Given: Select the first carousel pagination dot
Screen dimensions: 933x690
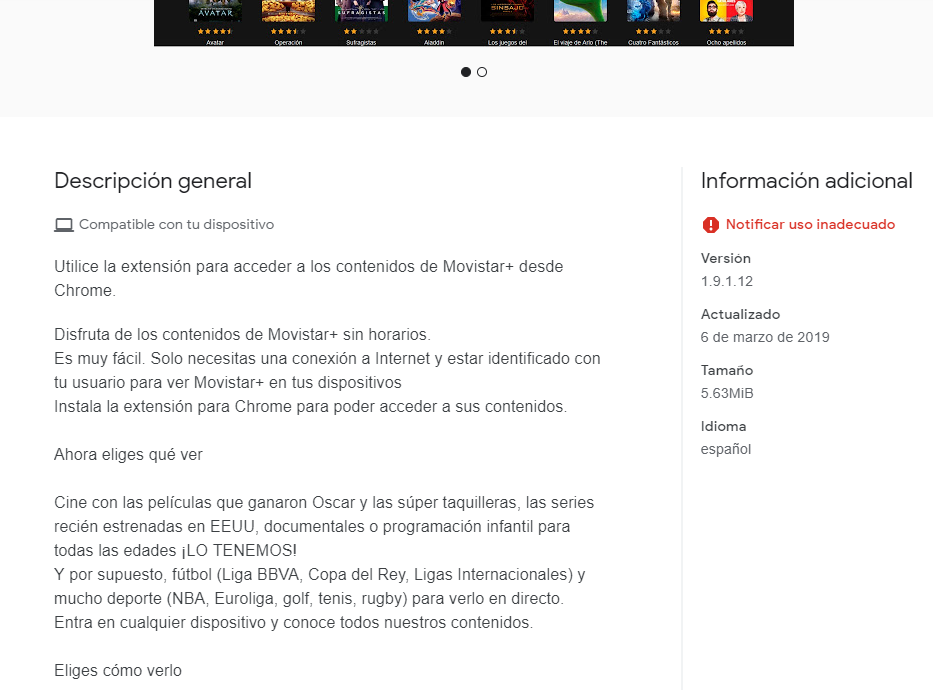Looking at the screenshot, I should [465, 72].
